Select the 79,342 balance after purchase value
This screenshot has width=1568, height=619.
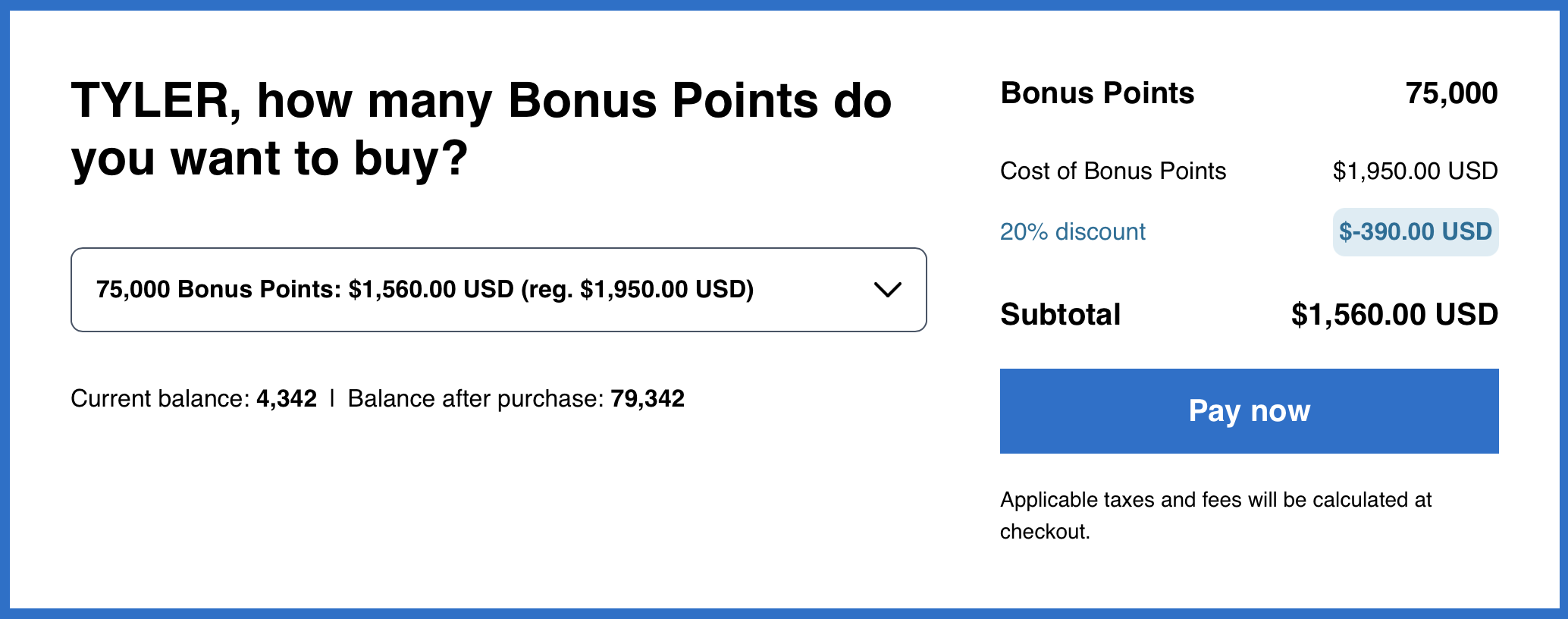tap(648, 398)
